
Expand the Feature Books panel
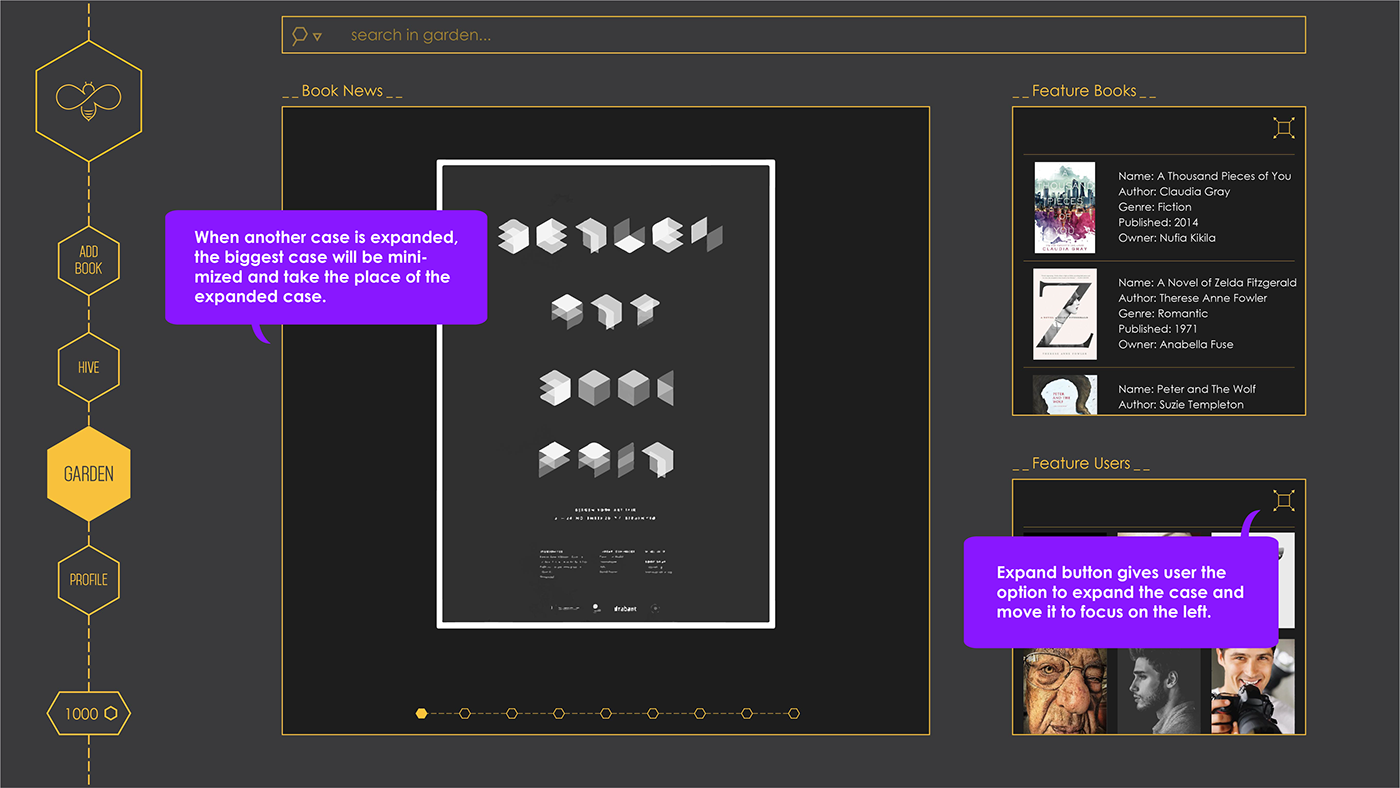click(1284, 127)
